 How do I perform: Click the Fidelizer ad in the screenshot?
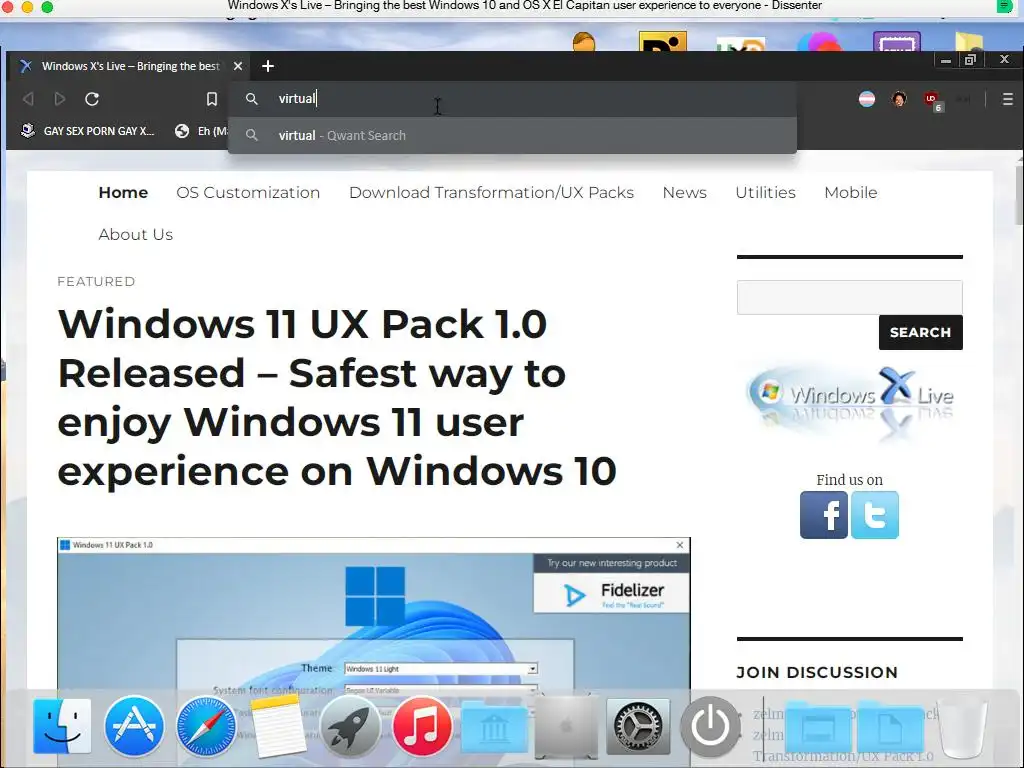tap(611, 593)
